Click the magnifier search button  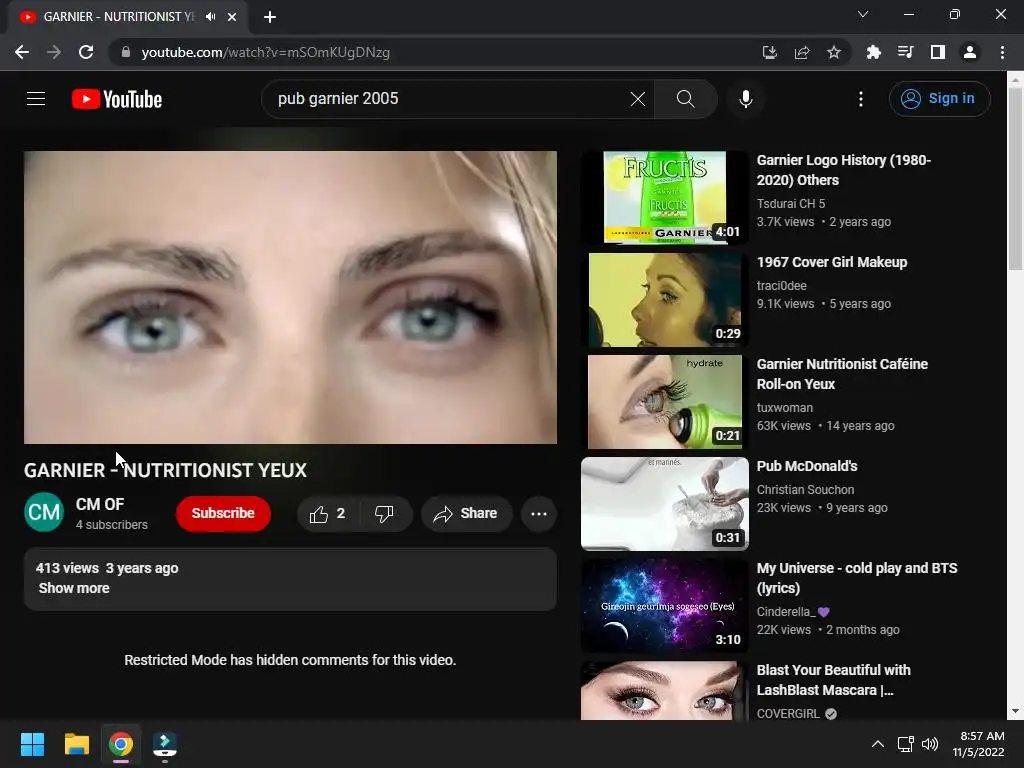pos(686,99)
